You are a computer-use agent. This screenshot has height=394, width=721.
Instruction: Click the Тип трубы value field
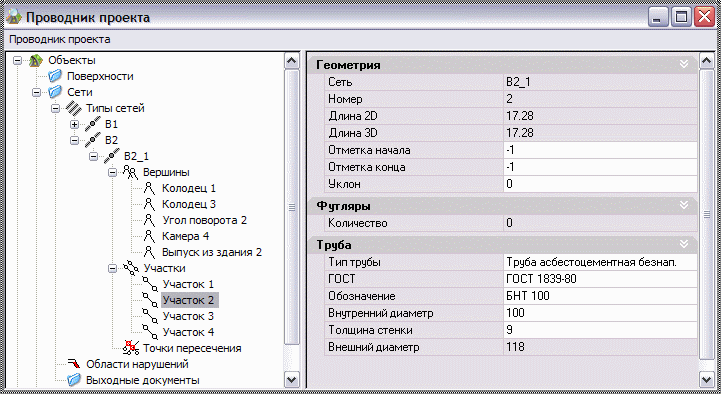click(600, 263)
